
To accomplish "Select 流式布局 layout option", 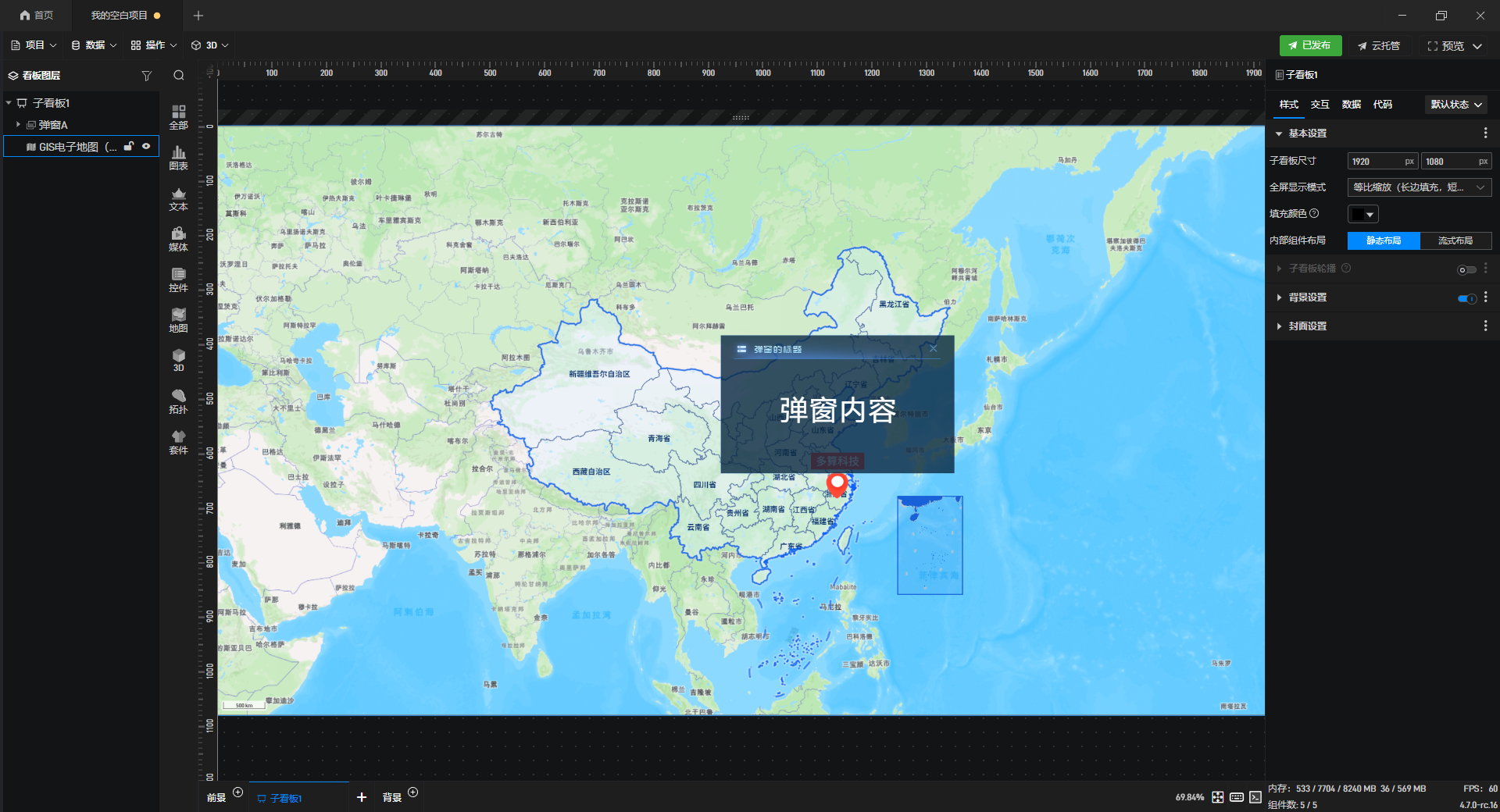I will (x=1455, y=240).
